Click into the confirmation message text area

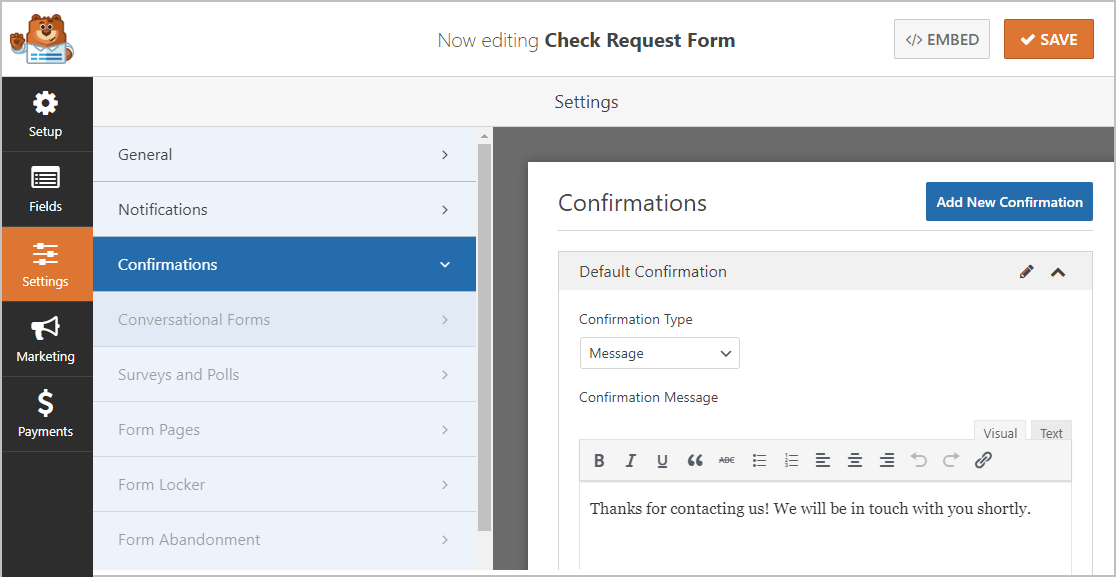point(825,526)
